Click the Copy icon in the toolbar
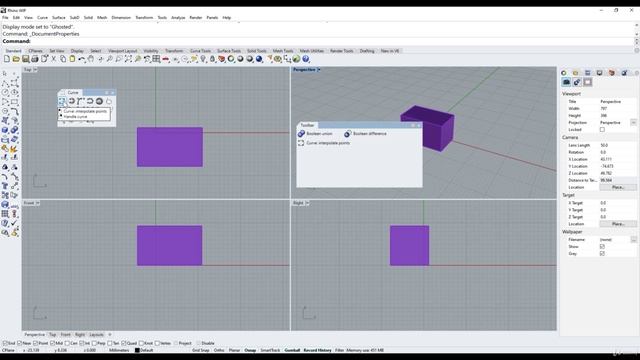 (63, 59)
